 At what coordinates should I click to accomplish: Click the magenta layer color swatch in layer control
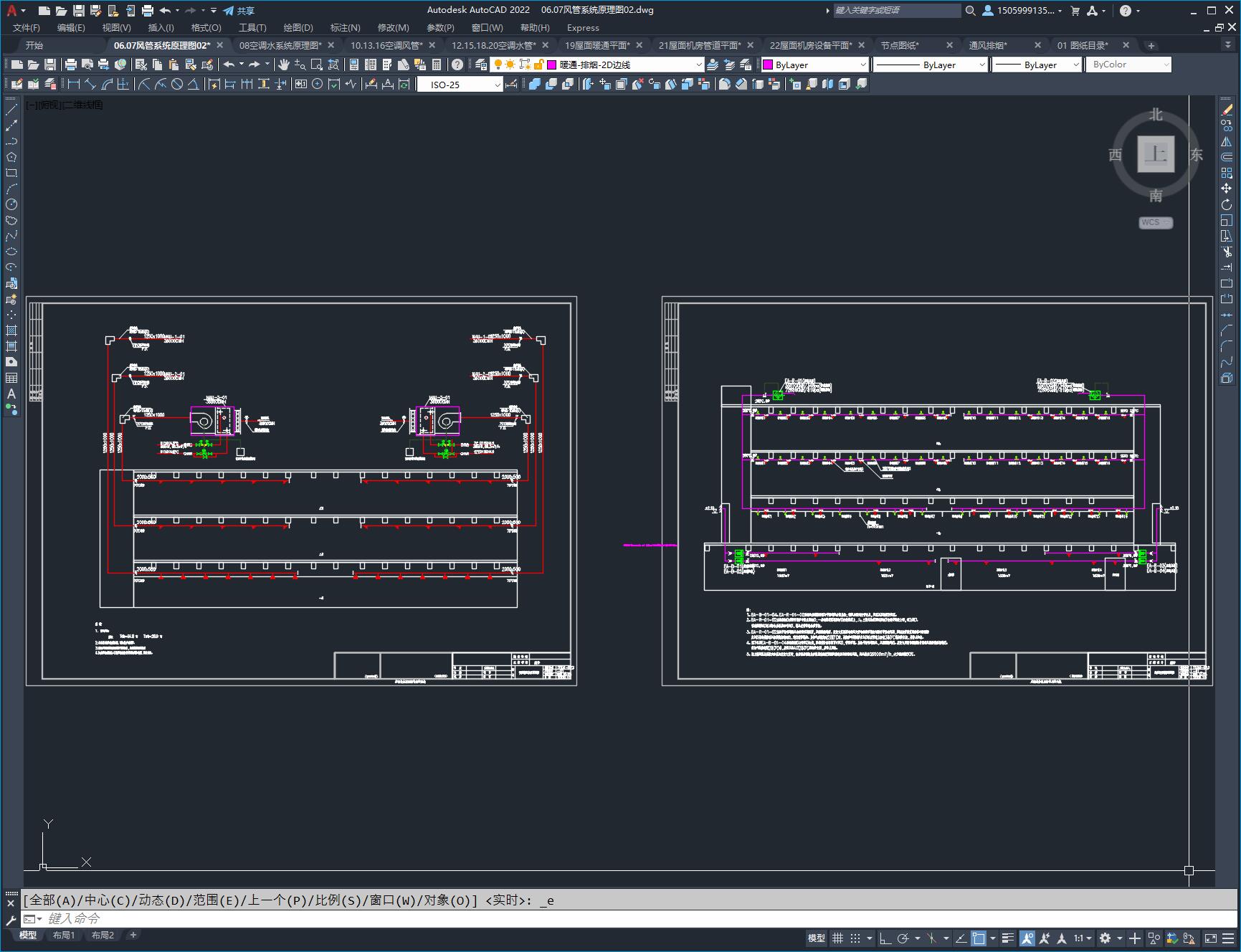552,65
